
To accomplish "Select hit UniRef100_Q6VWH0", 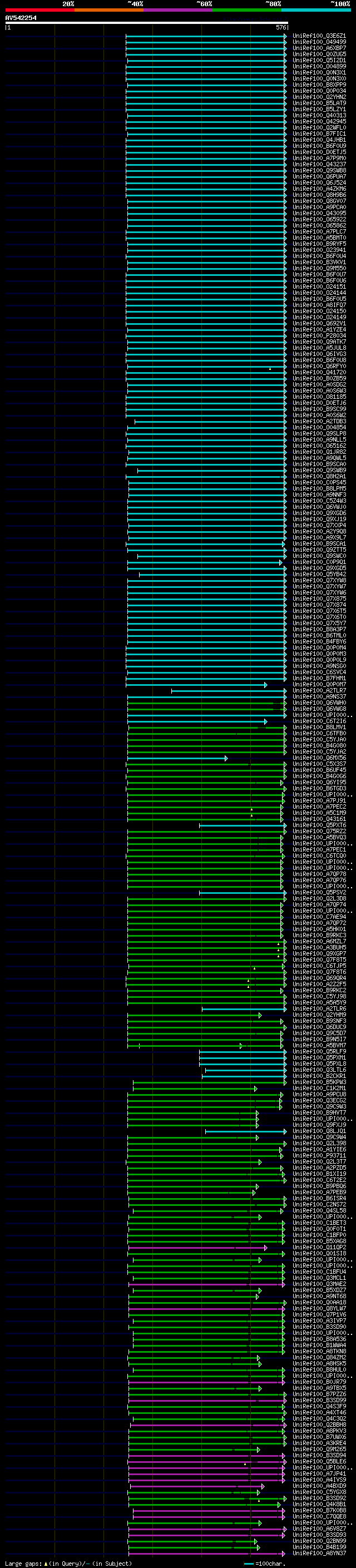I will (319, 703).
